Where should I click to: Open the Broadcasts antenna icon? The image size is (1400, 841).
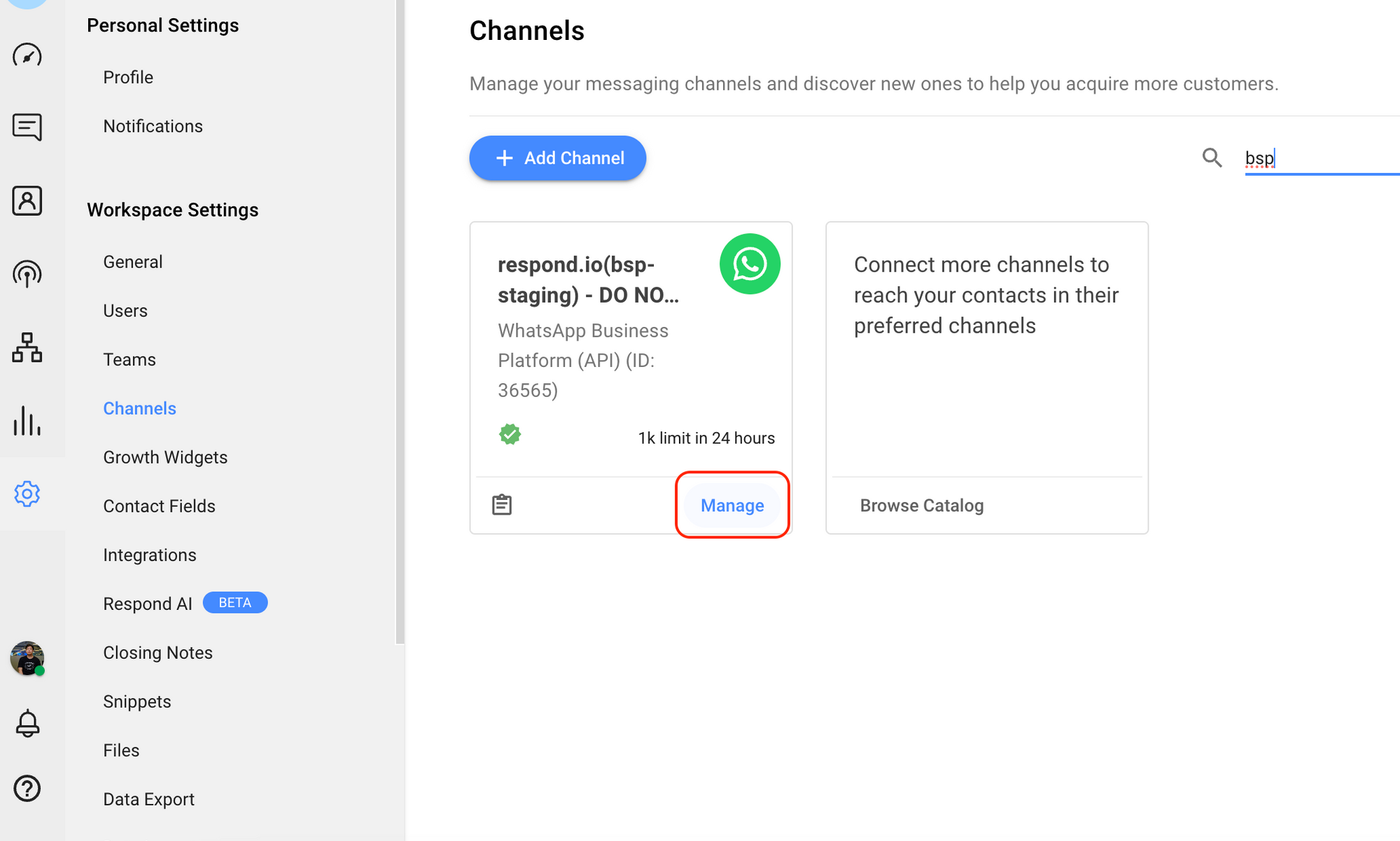(x=27, y=274)
